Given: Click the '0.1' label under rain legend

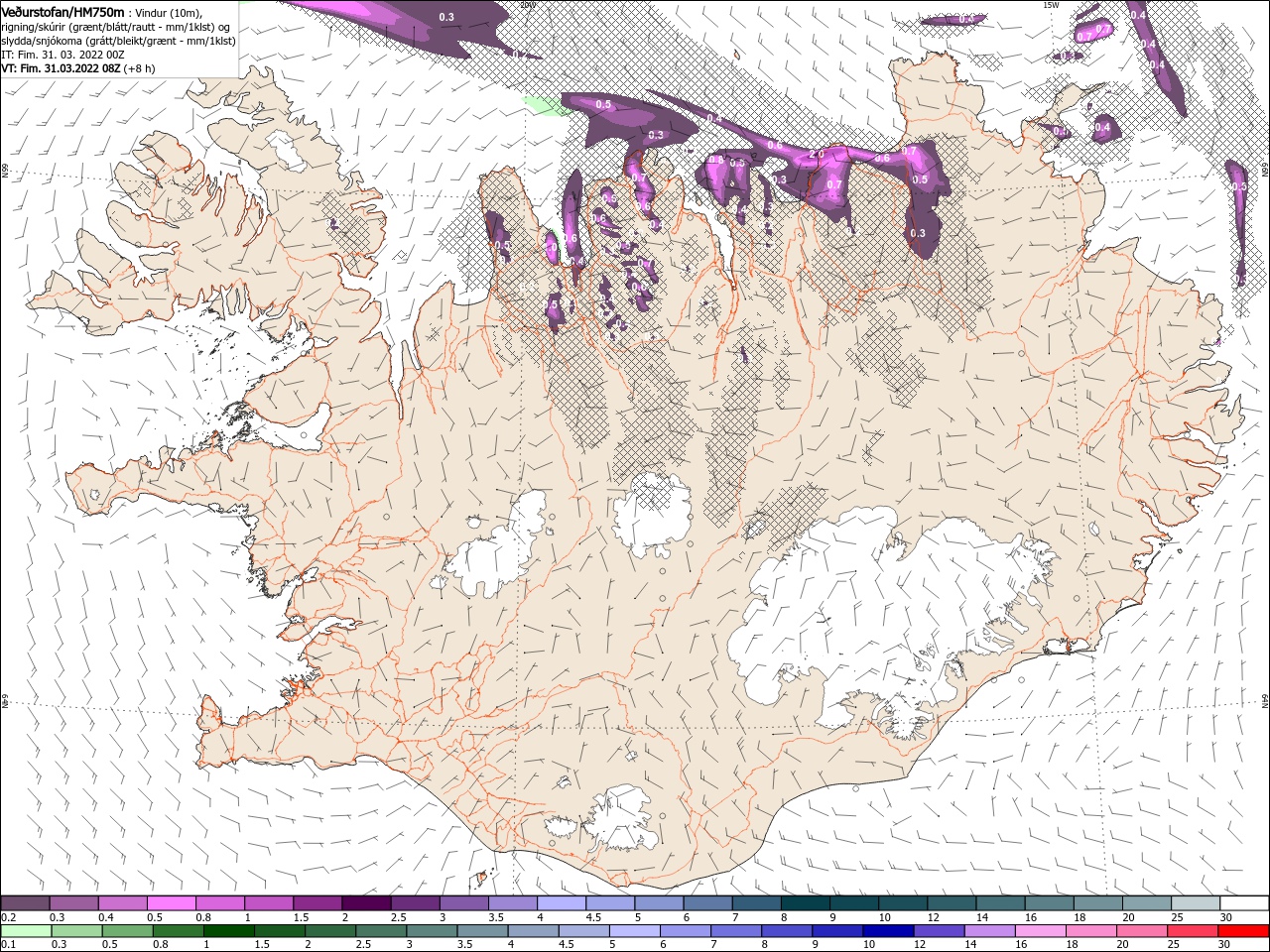Looking at the screenshot, I should 8,945.
